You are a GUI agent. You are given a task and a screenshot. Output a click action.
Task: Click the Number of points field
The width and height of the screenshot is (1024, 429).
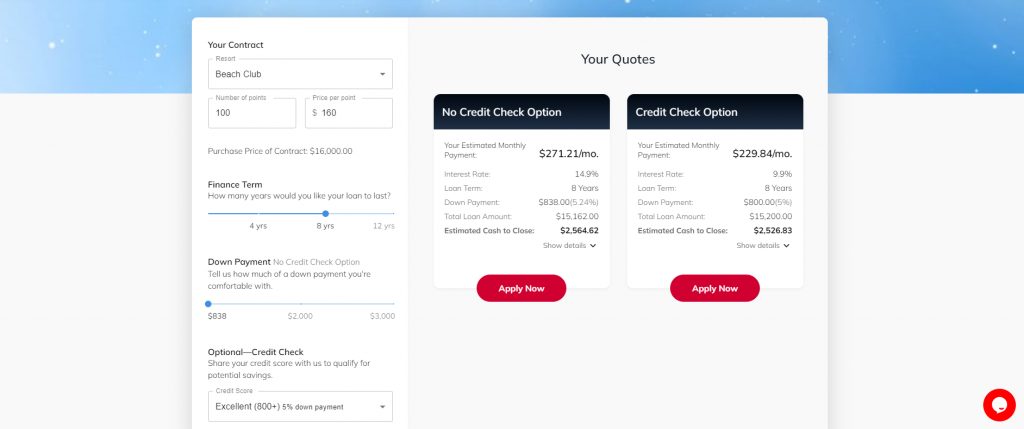coord(252,113)
